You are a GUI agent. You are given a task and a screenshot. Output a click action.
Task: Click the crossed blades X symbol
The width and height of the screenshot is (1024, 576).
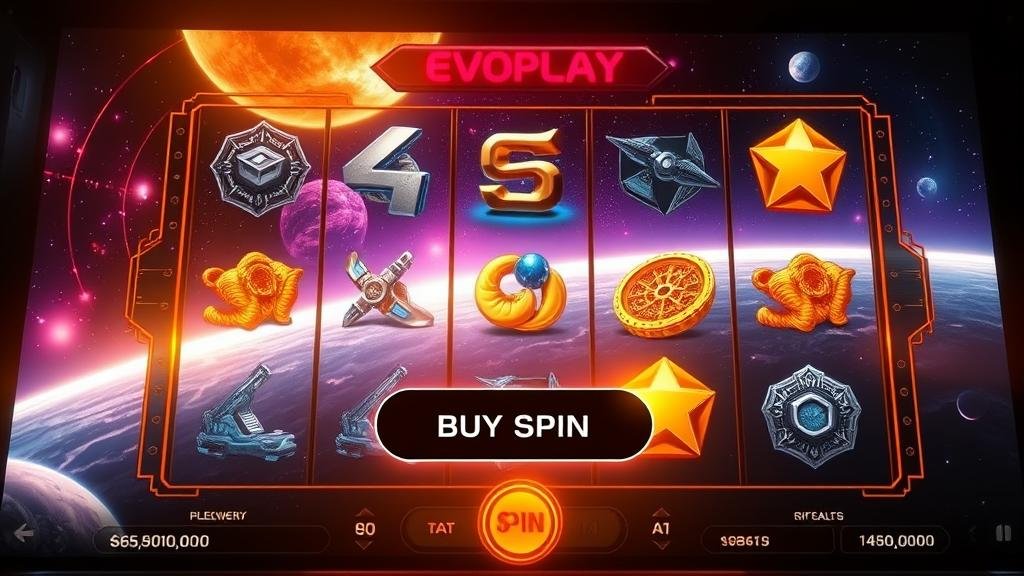pyautogui.click(x=385, y=290)
